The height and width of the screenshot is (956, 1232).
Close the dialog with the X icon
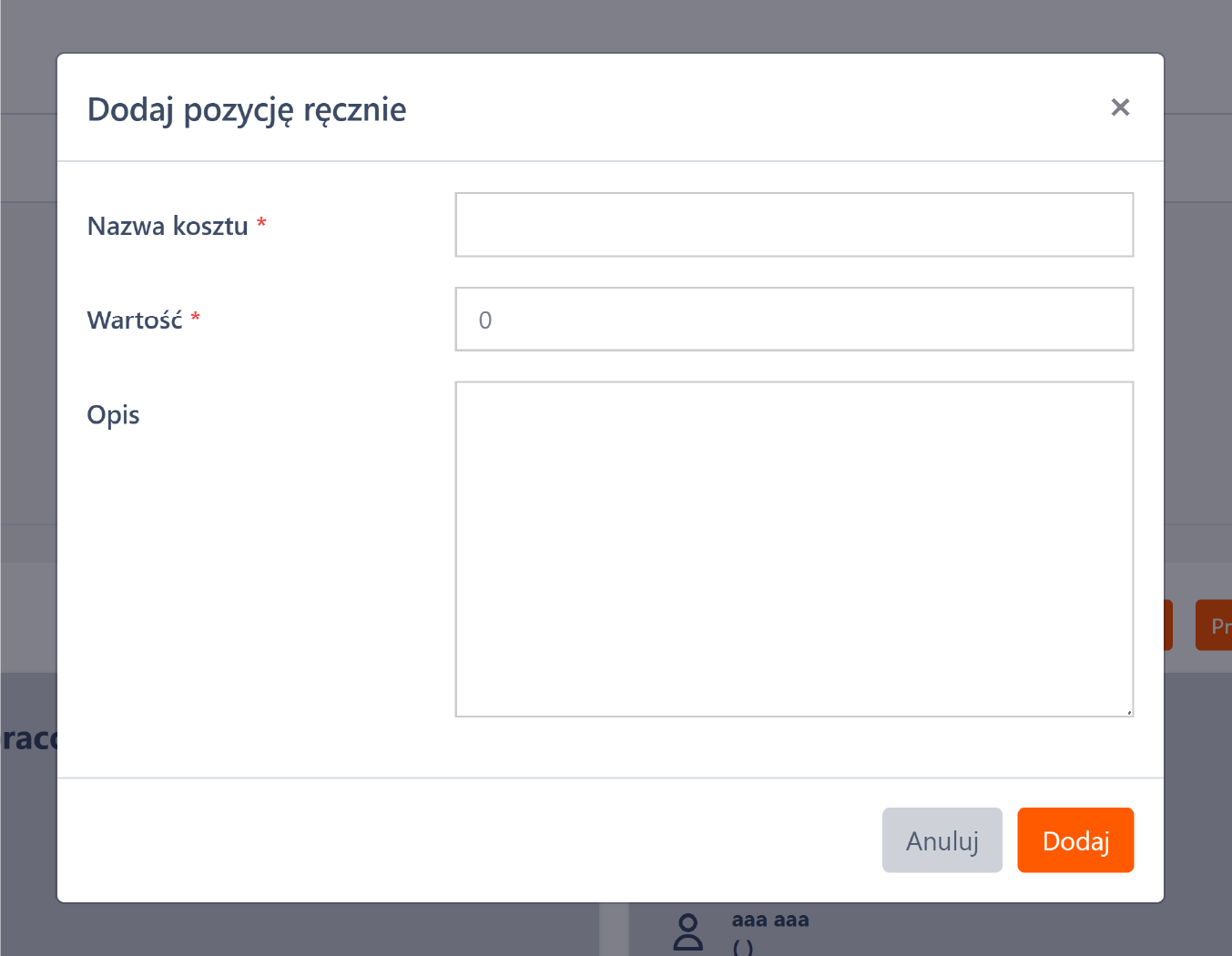click(x=1120, y=107)
